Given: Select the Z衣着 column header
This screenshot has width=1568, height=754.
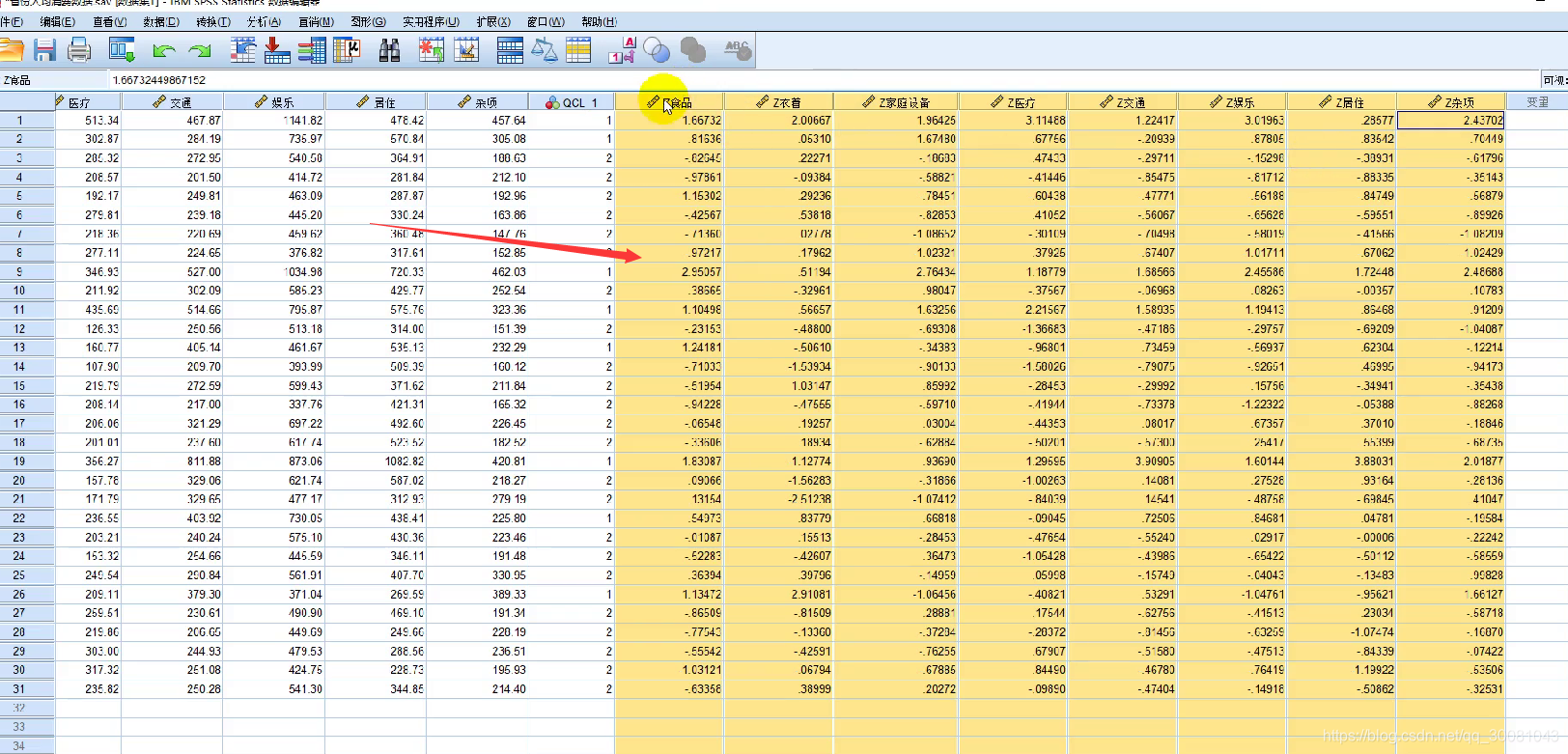Looking at the screenshot, I should pos(778,101).
